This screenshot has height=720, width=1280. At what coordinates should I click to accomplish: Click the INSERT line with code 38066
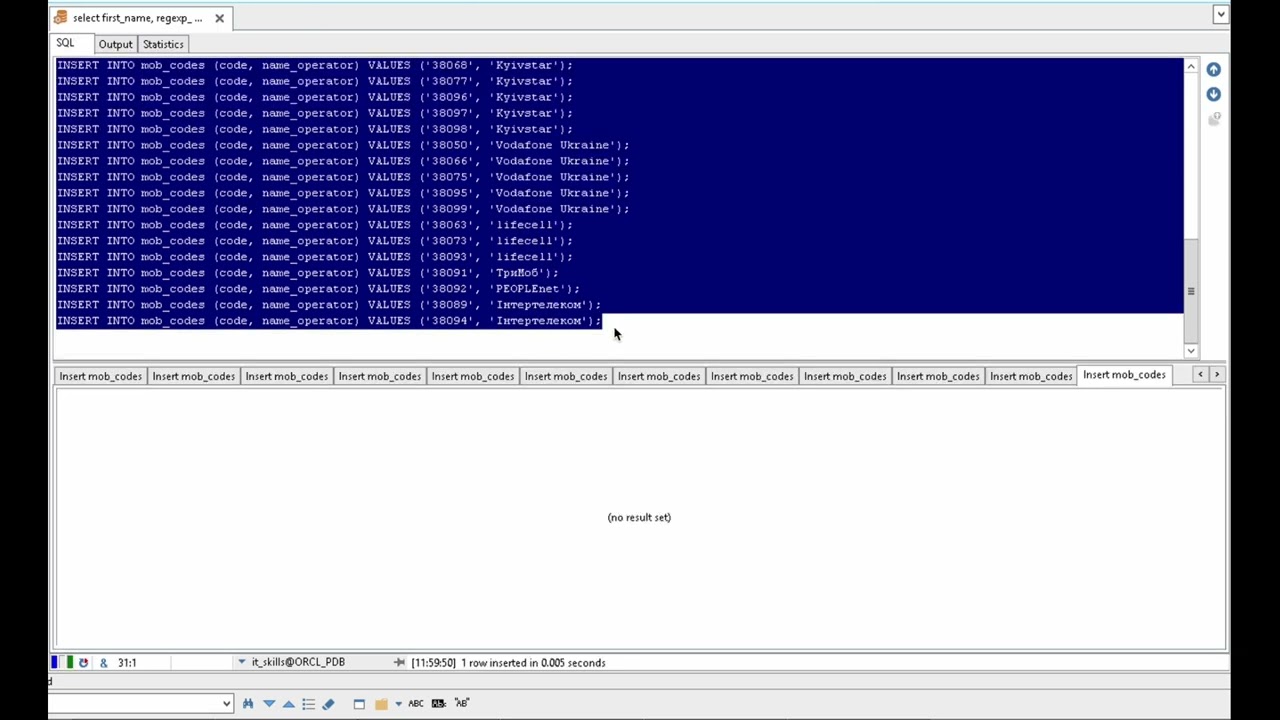[x=343, y=161]
